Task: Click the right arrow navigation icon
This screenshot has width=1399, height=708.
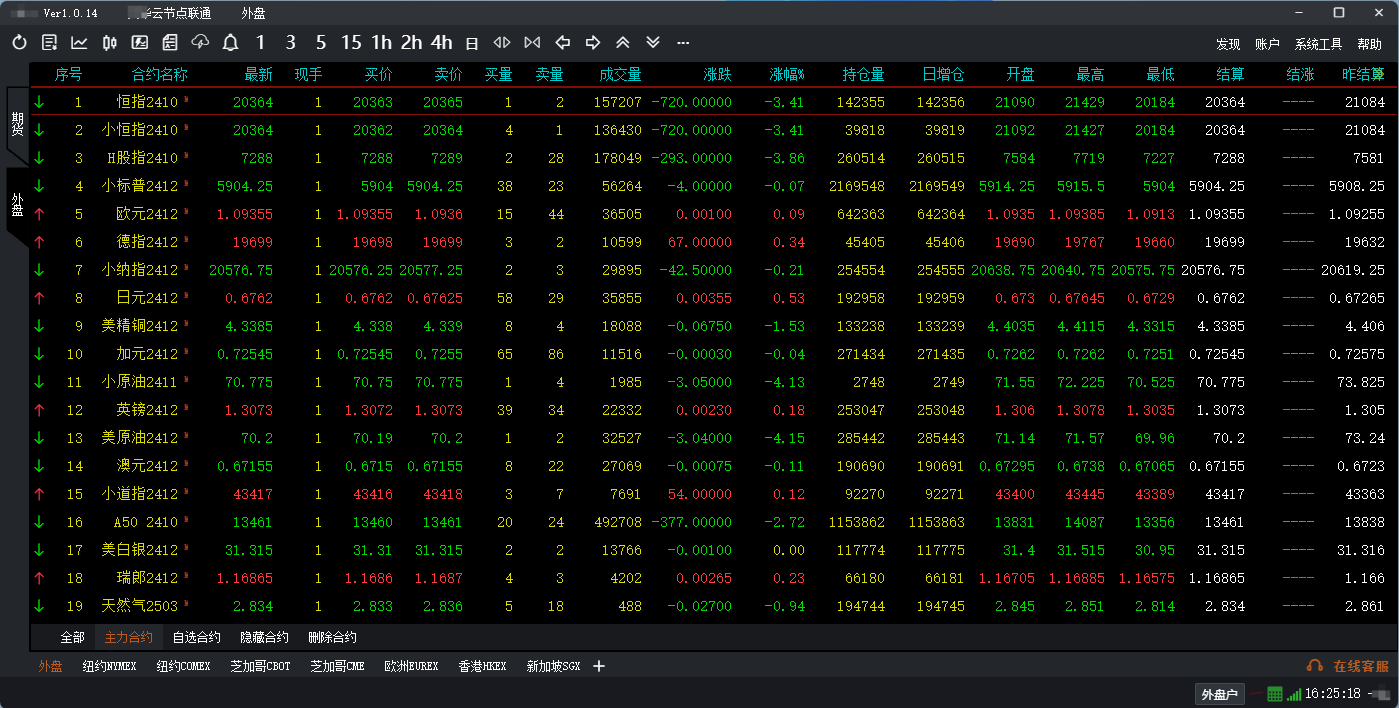Action: (593, 43)
